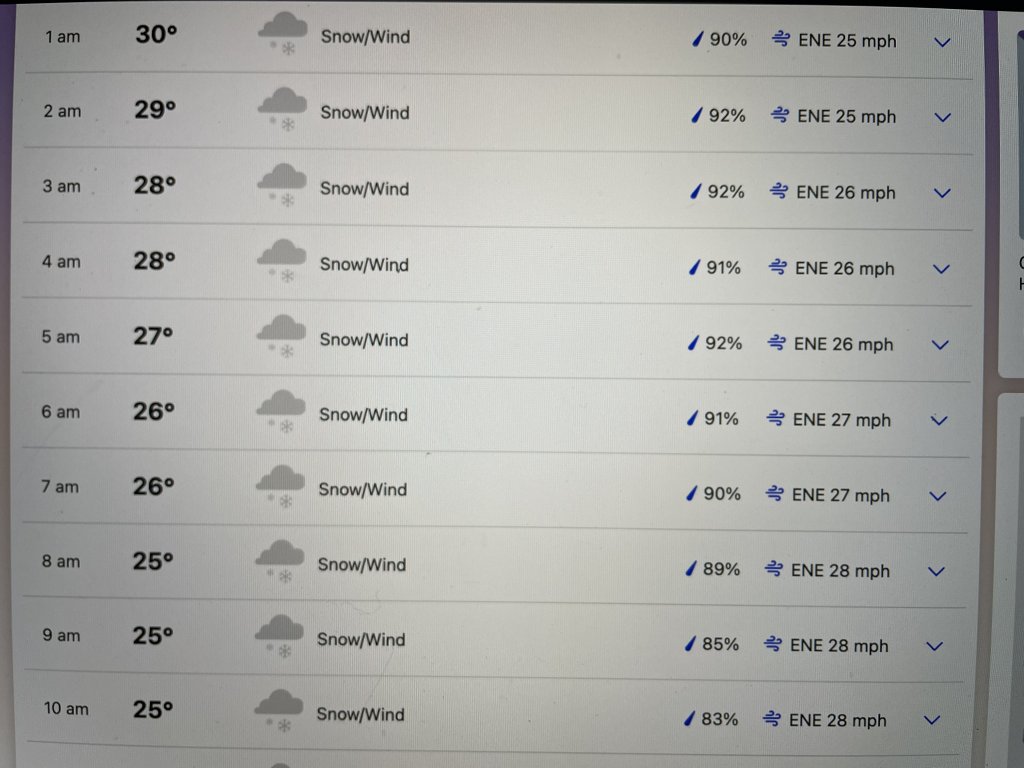Image resolution: width=1024 pixels, height=768 pixels.
Task: Click the snow cloud icon for 1 am
Action: [283, 32]
